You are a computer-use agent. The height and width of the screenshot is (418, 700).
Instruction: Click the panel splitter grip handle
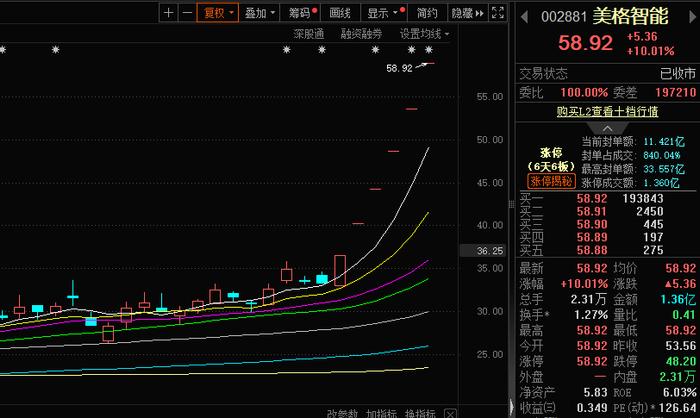click(512, 205)
